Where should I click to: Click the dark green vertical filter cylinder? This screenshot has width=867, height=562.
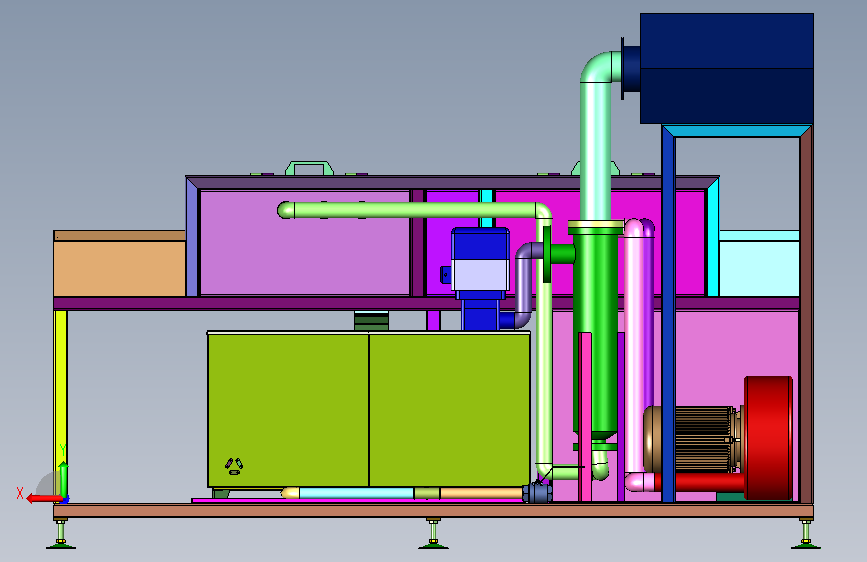click(x=596, y=332)
